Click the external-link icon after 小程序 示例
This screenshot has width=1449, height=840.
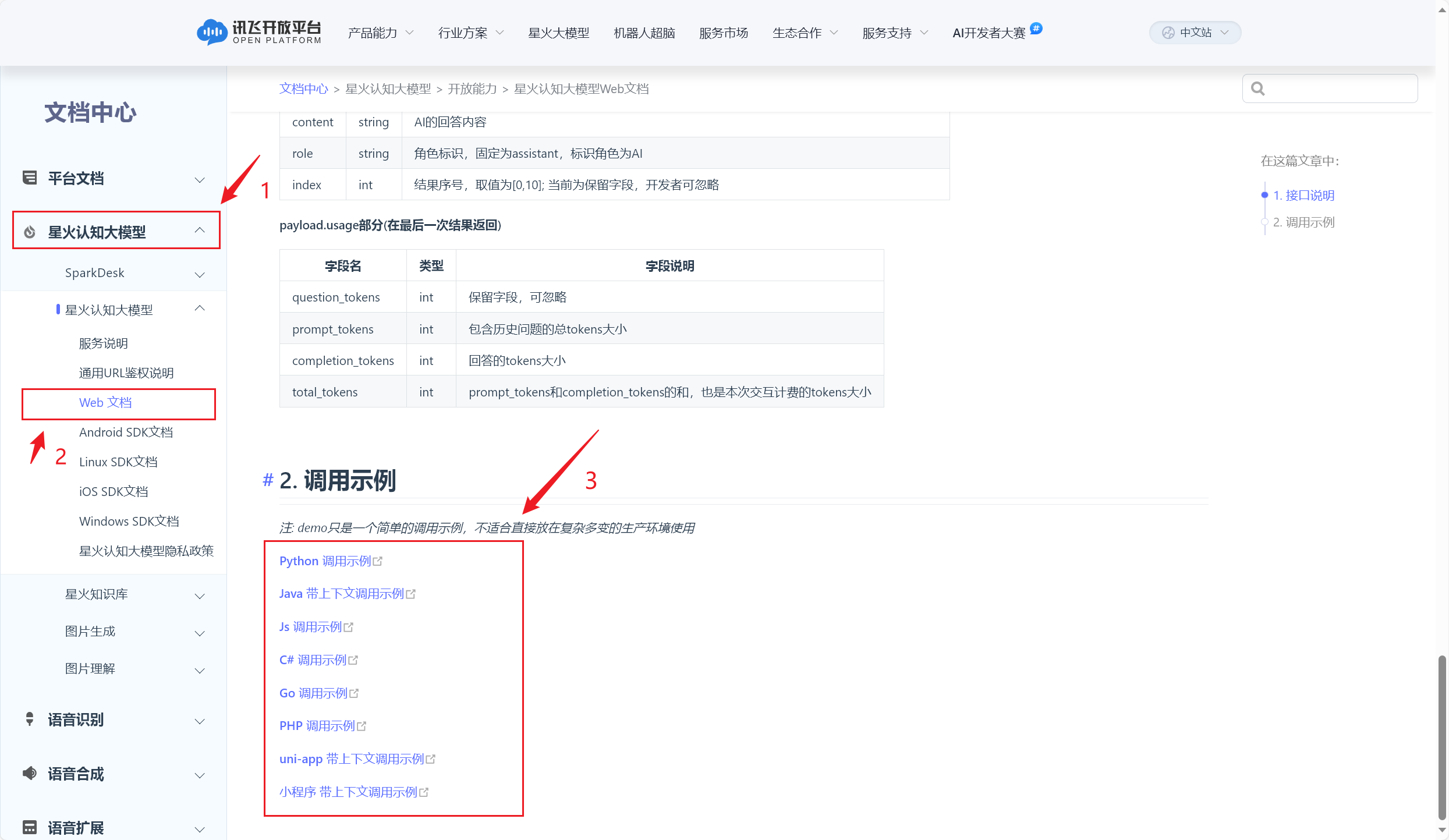[x=424, y=792]
